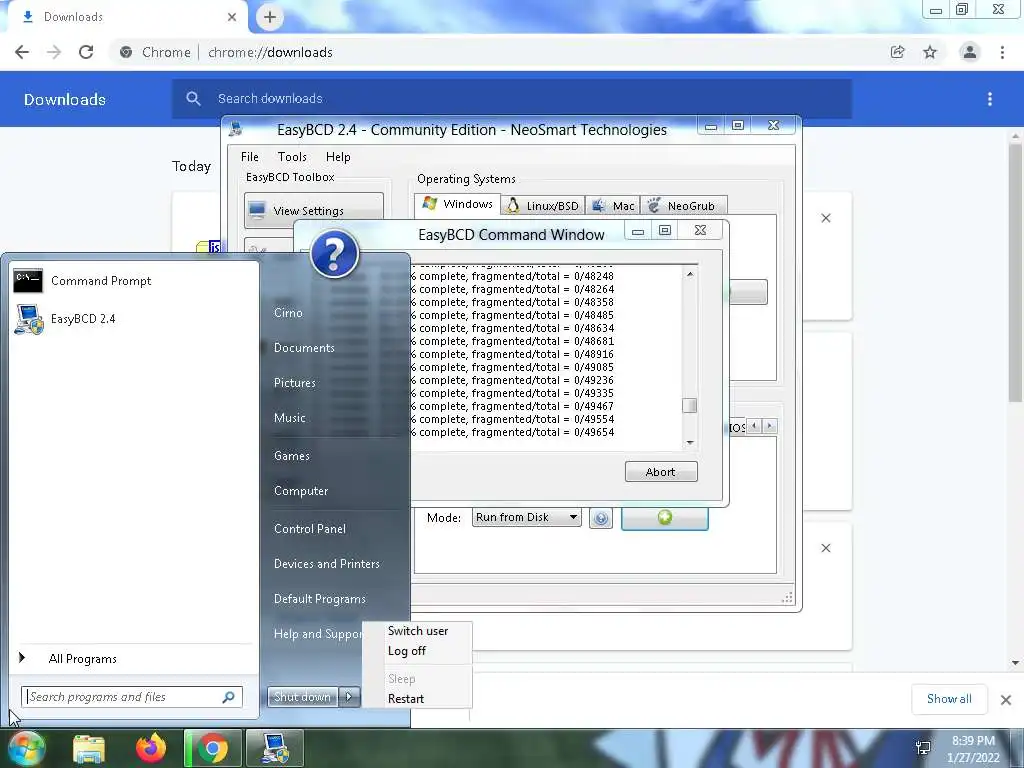Share this page icon in Chrome
Screen dimensions: 1024x768
(898, 52)
